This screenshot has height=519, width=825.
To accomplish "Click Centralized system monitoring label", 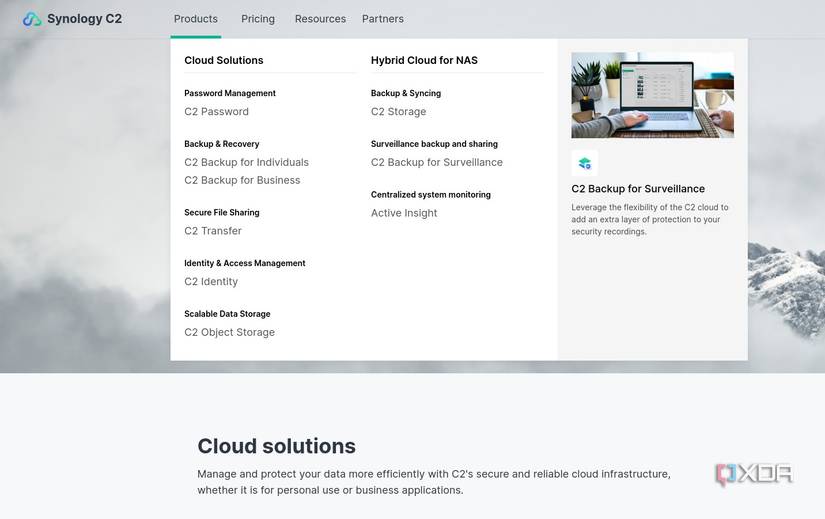I will pos(431,195).
